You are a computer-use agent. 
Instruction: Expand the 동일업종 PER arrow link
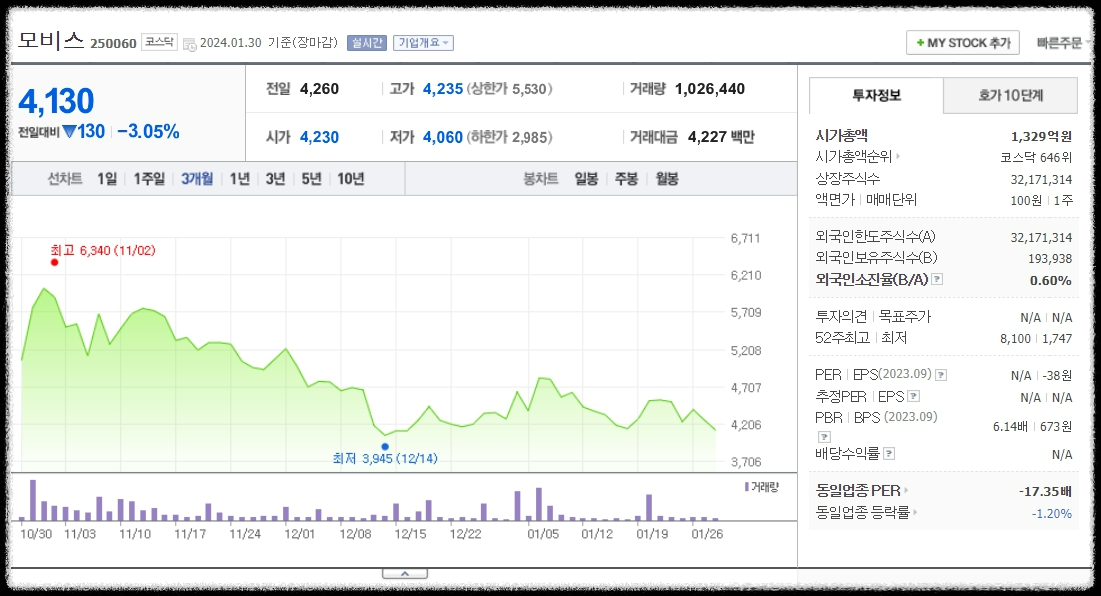tap(906, 491)
